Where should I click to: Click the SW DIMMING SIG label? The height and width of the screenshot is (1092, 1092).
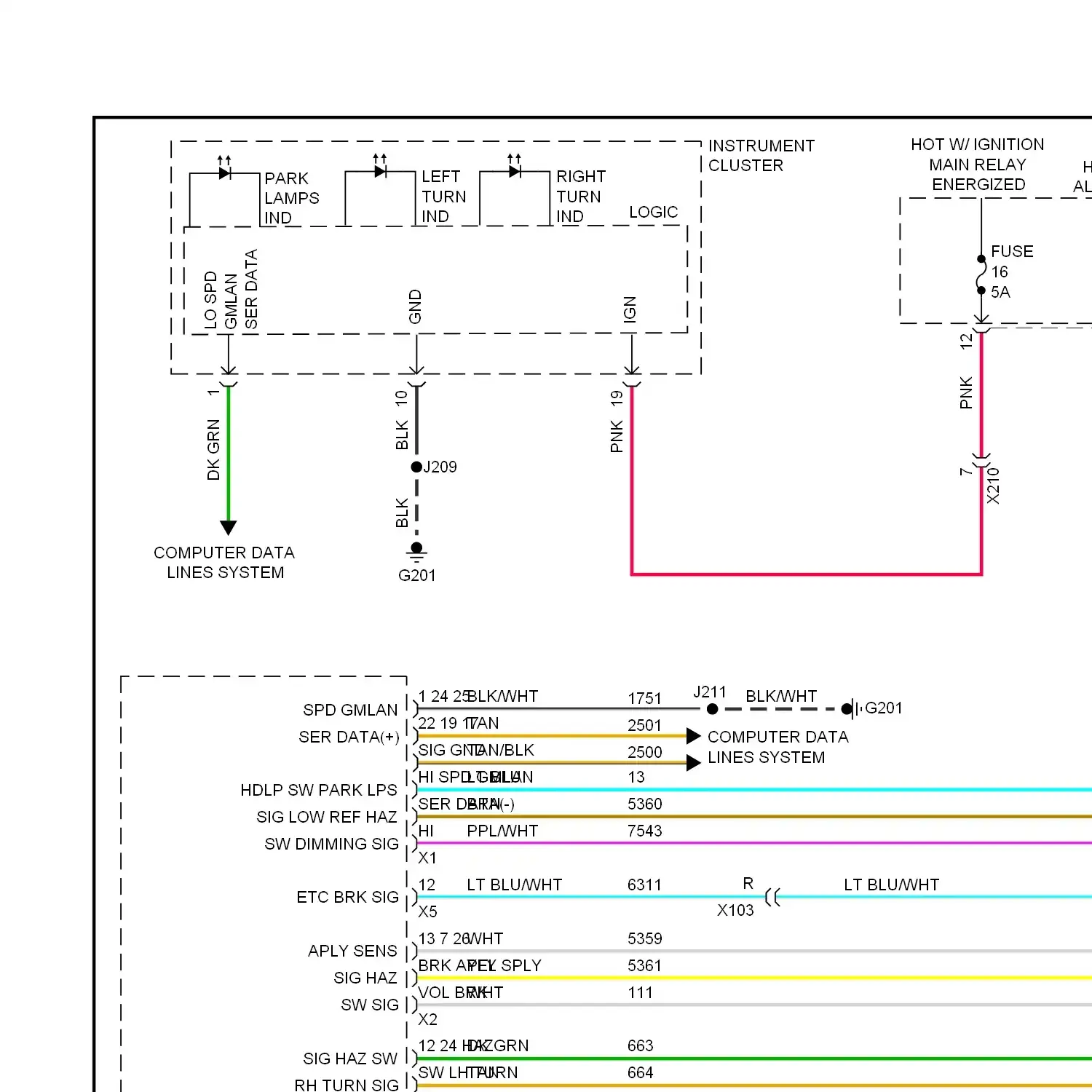[331, 844]
